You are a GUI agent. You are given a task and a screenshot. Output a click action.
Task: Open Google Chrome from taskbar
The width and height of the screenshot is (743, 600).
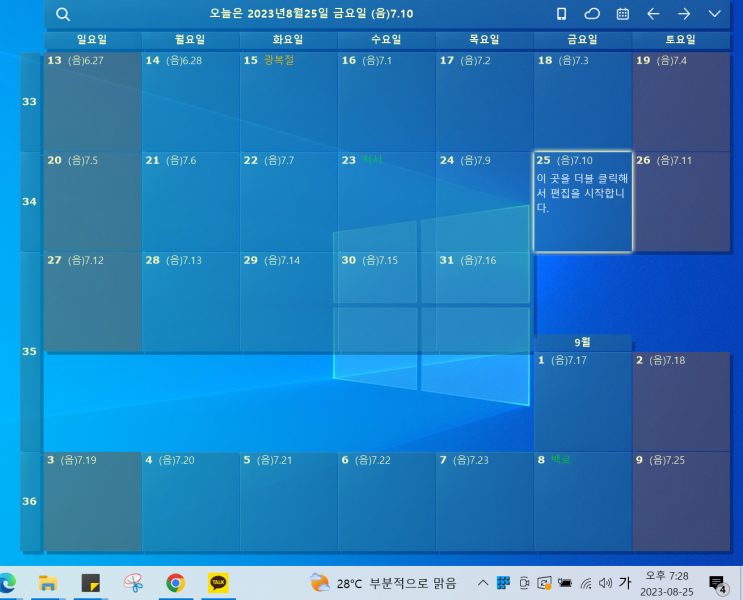175,583
